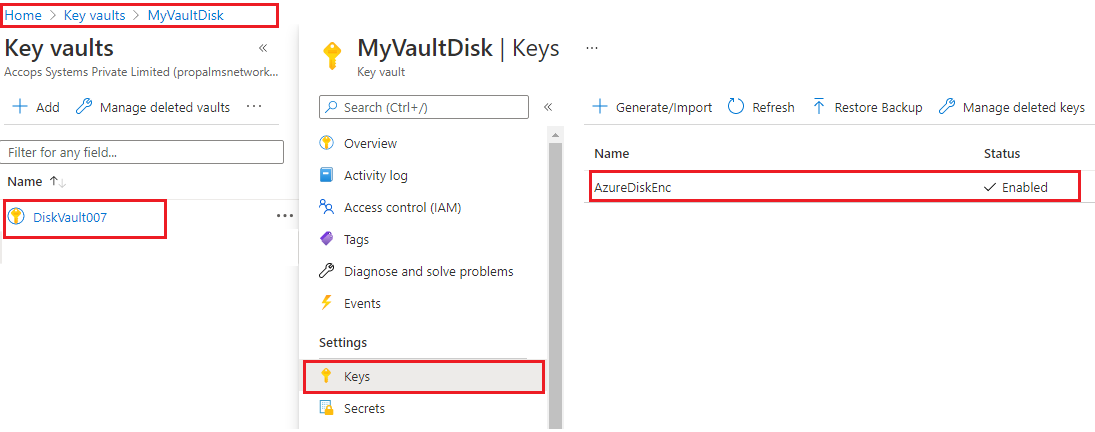Screen dimensions: 1095x432
Task: Go to Home breadcrumb link
Action: (23, 16)
